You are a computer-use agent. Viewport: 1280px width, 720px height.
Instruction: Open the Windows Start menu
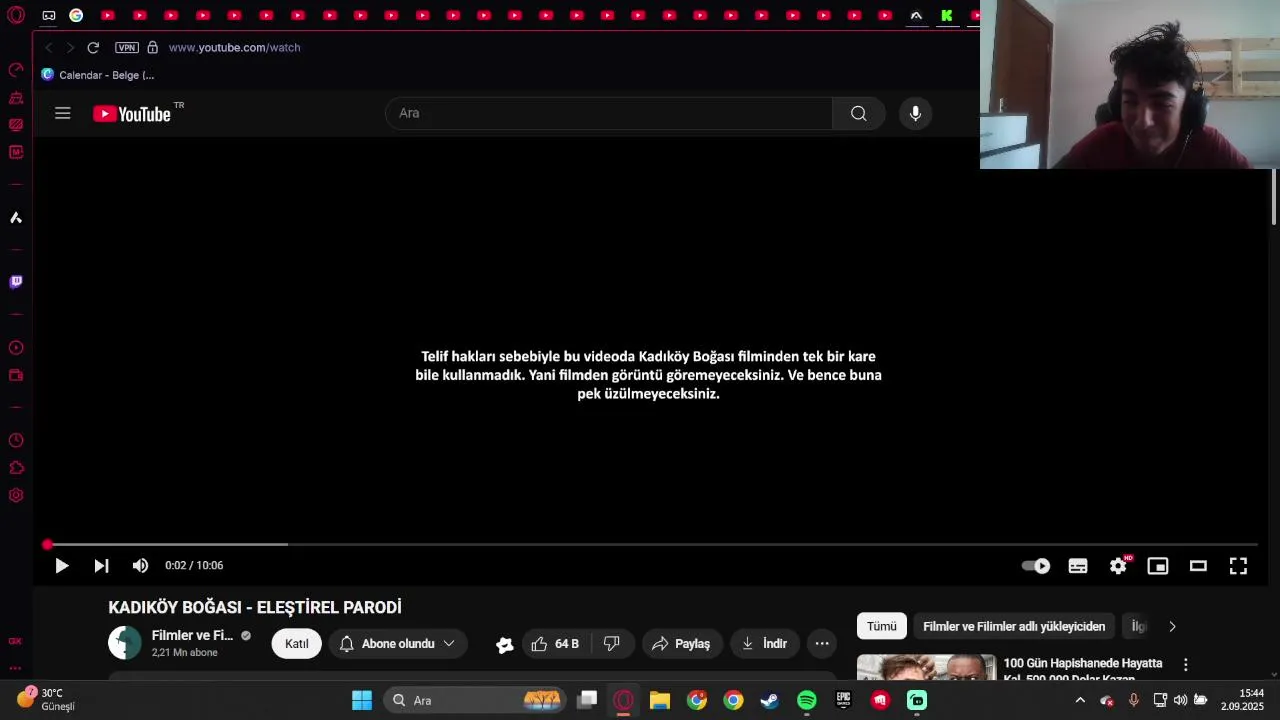[x=362, y=700]
